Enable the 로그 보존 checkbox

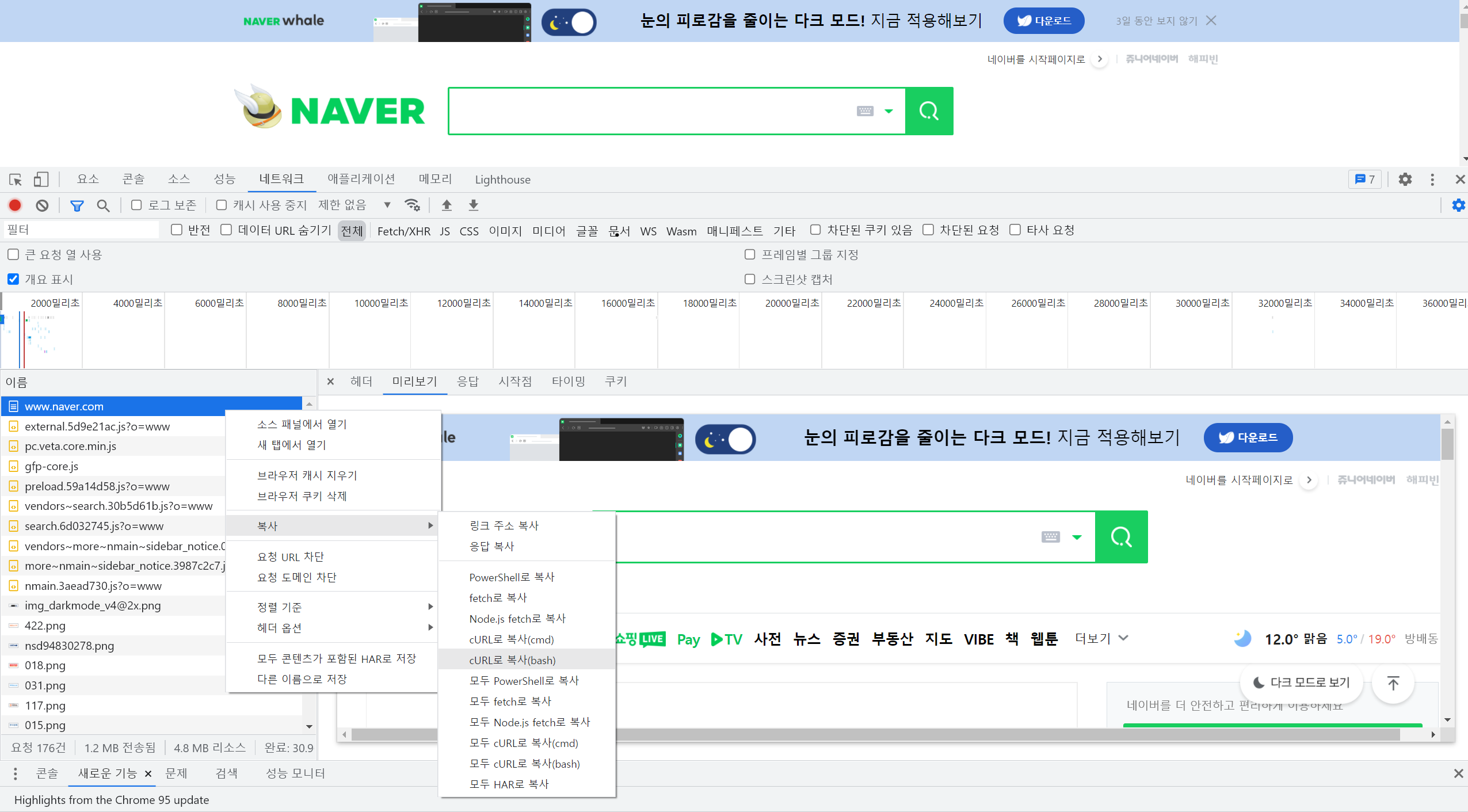pos(136,205)
